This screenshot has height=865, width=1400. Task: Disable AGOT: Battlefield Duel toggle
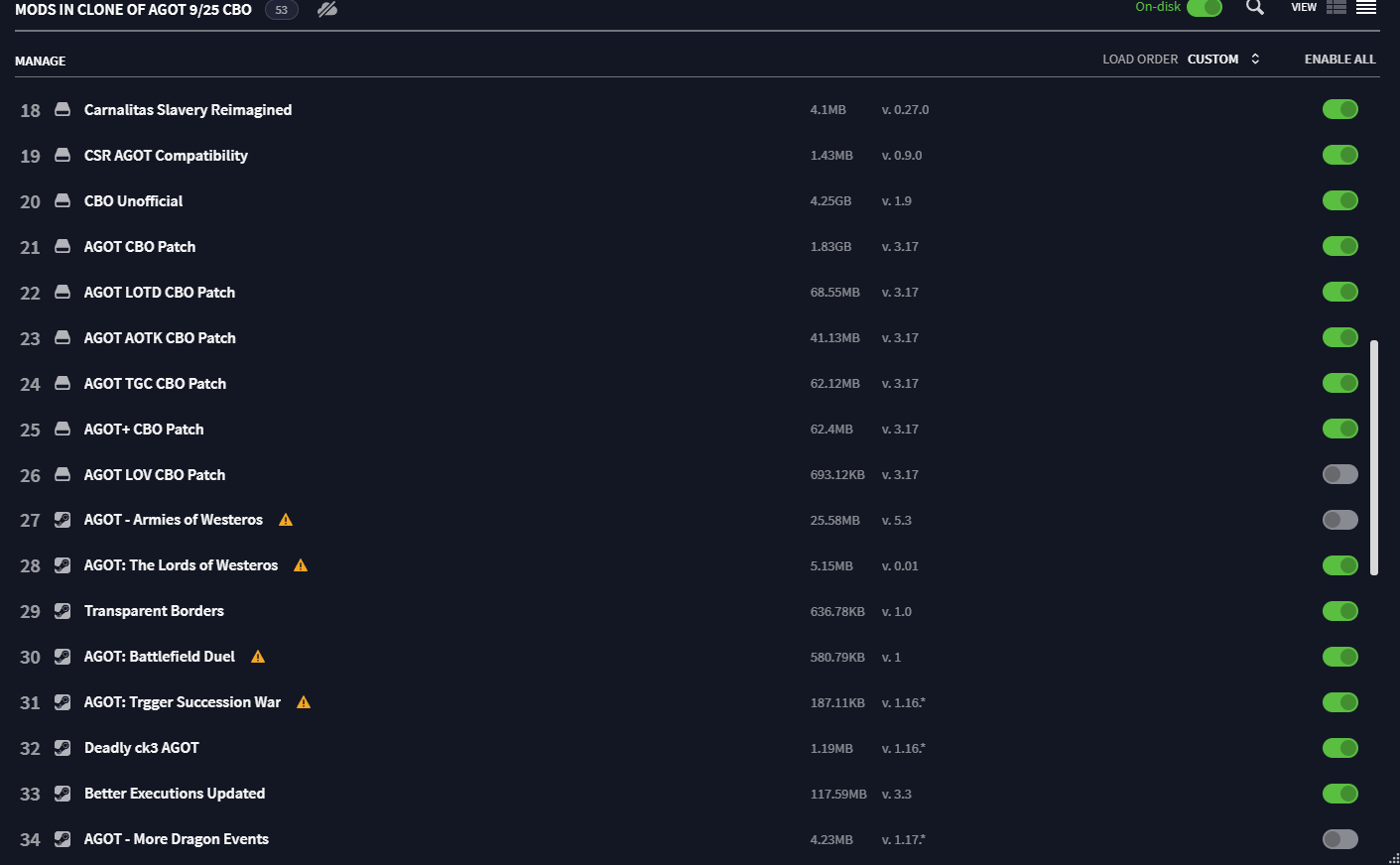coord(1340,657)
